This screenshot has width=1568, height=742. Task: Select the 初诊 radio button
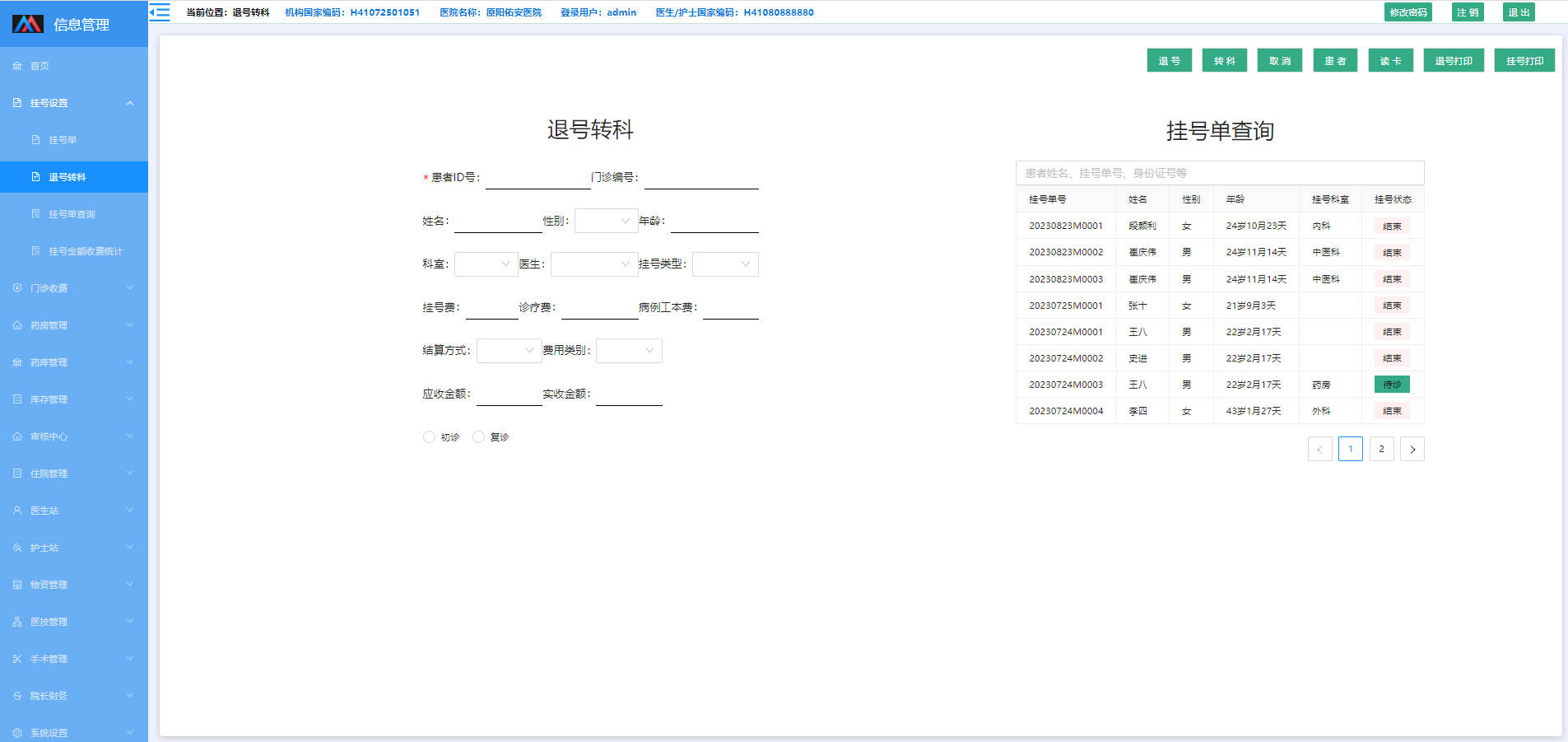point(429,437)
